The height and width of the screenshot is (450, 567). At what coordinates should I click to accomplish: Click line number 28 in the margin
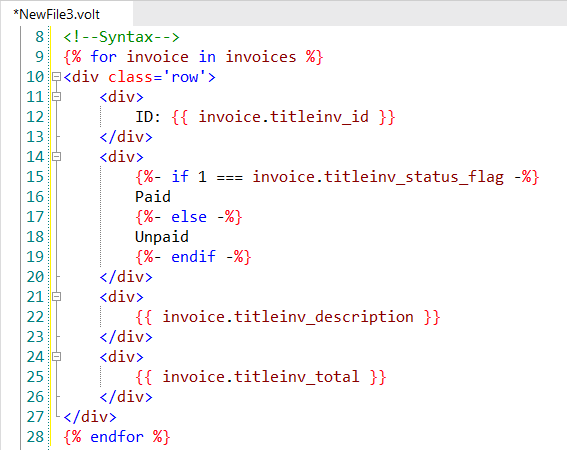[x=35, y=437]
